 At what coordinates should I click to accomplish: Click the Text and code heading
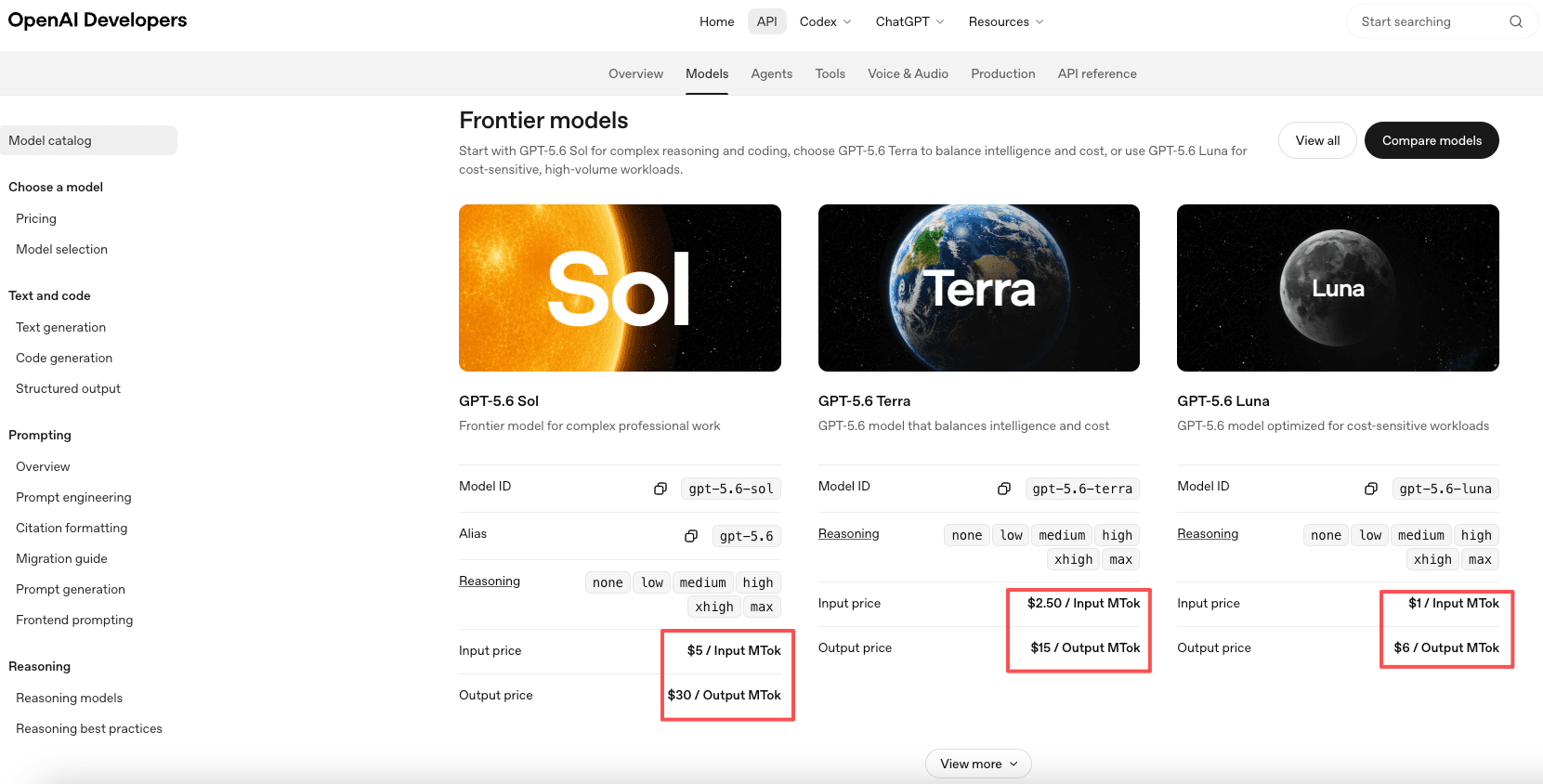[x=49, y=295]
